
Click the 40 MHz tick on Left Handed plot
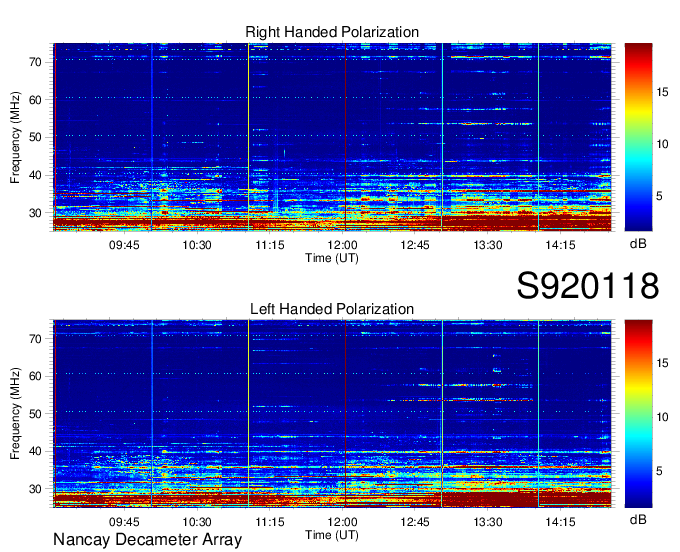[x=35, y=451]
